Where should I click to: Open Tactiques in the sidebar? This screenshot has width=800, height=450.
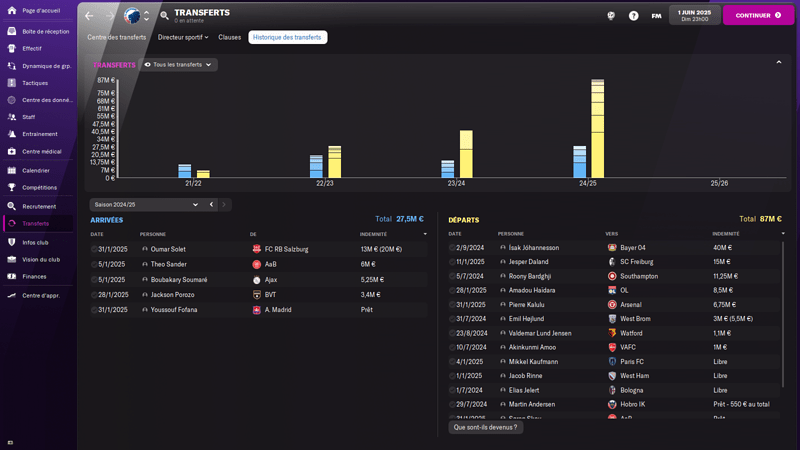35,83
